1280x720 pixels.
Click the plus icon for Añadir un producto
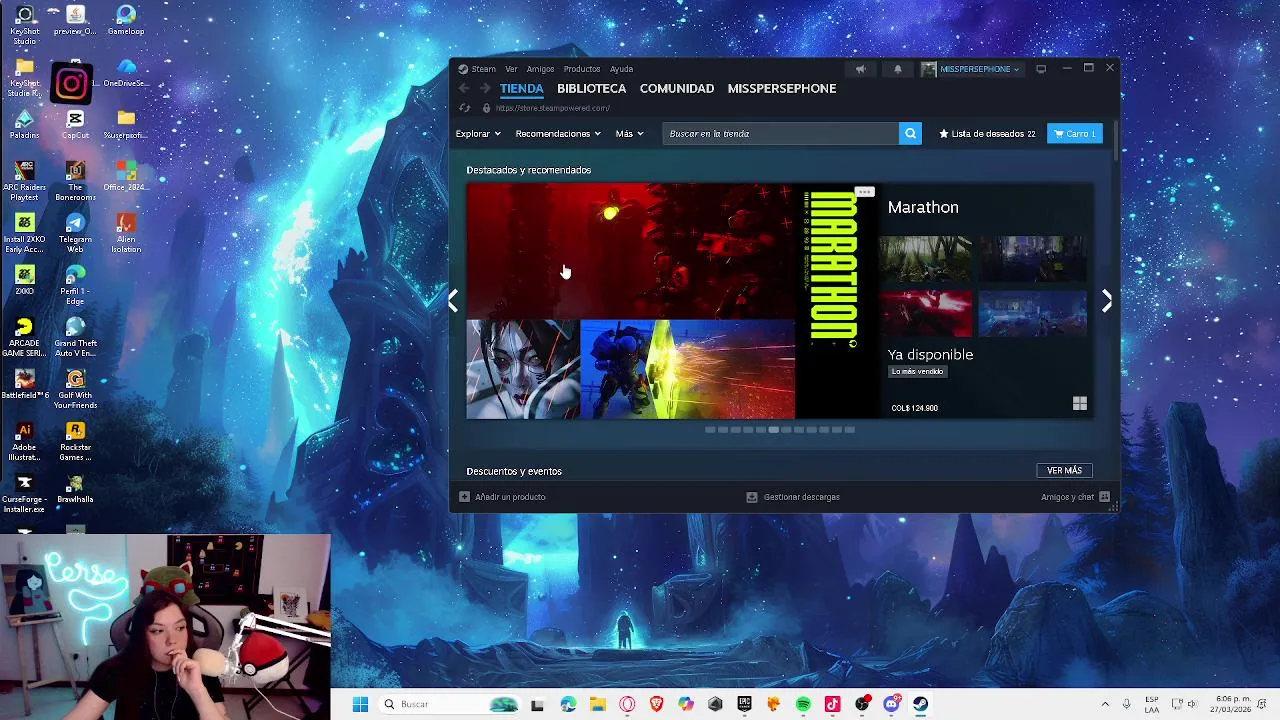(464, 497)
